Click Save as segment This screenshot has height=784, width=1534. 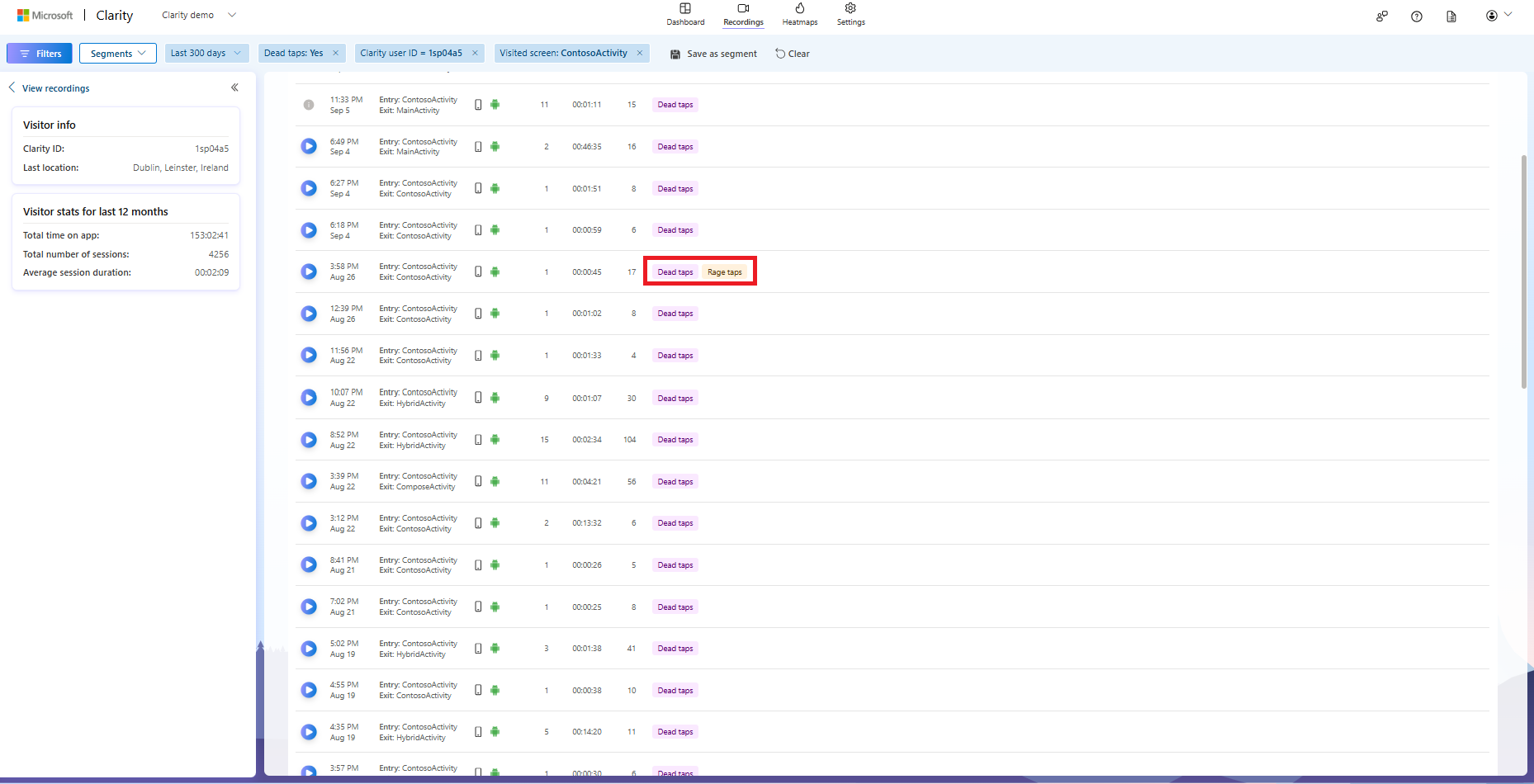713,54
